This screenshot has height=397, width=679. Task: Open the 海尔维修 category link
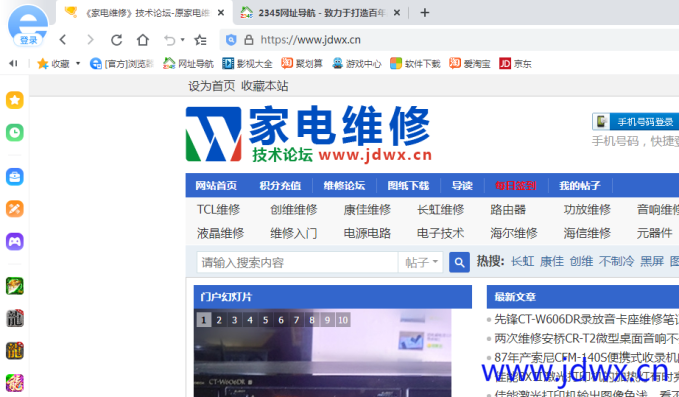click(x=514, y=233)
